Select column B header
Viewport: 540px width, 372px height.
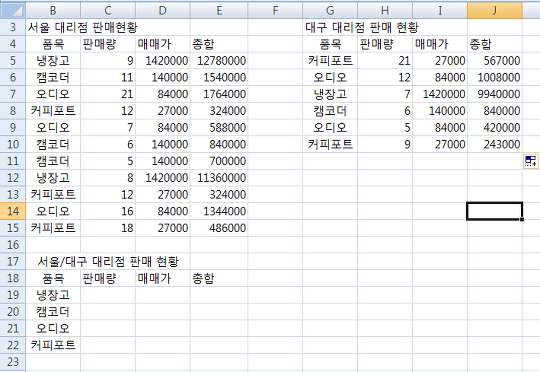coord(53,10)
